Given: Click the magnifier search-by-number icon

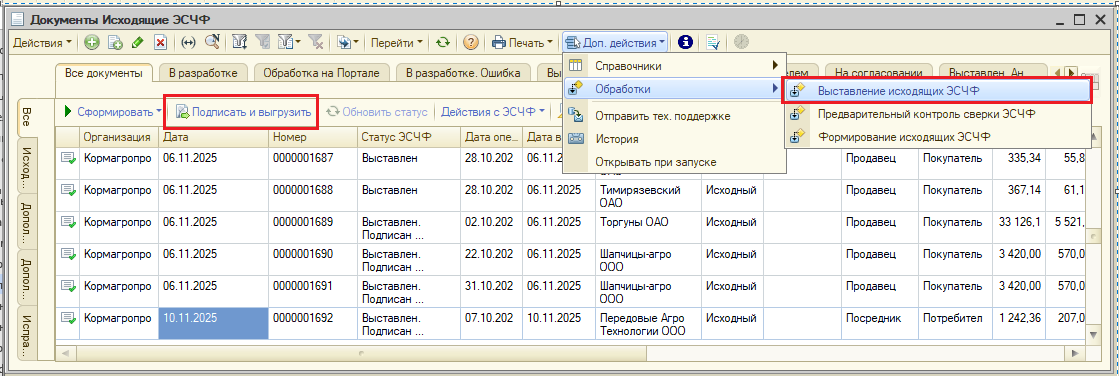Looking at the screenshot, I should (x=211, y=43).
